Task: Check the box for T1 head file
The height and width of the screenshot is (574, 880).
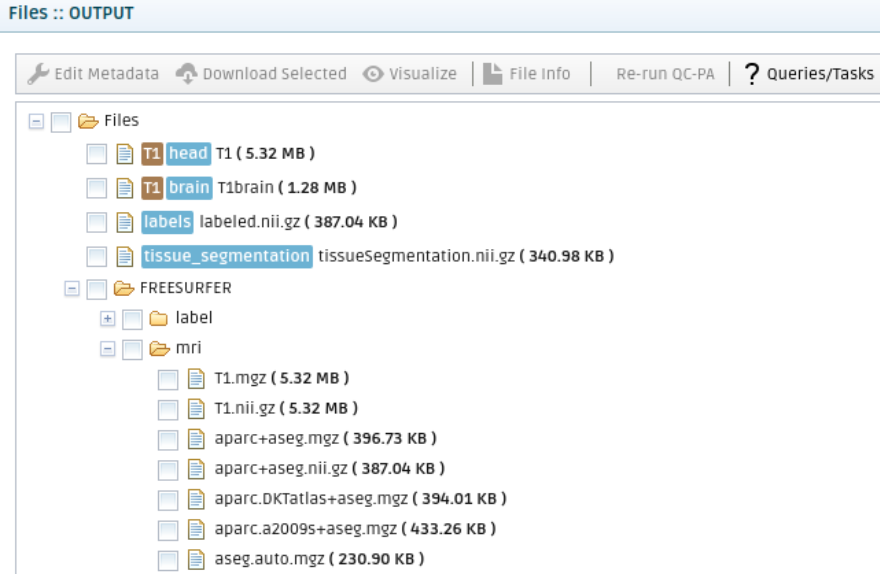Action: tap(96, 154)
